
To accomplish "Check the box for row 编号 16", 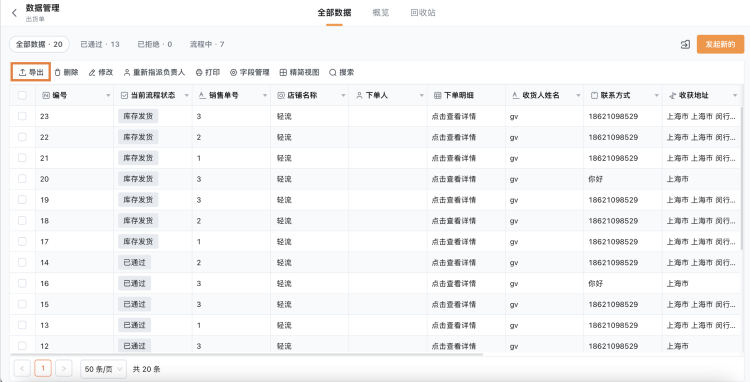I will click(22, 283).
